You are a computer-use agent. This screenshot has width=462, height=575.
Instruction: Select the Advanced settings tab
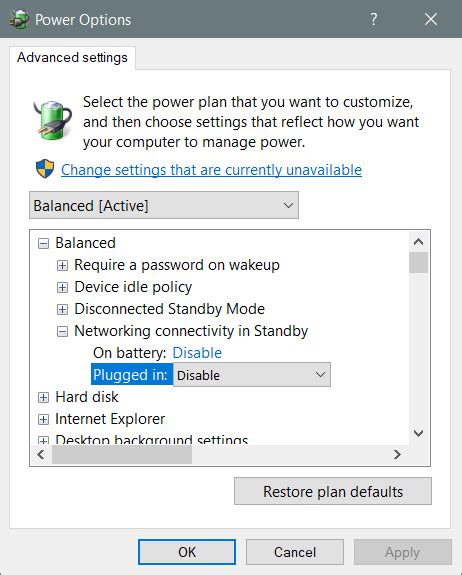pyautogui.click(x=72, y=58)
